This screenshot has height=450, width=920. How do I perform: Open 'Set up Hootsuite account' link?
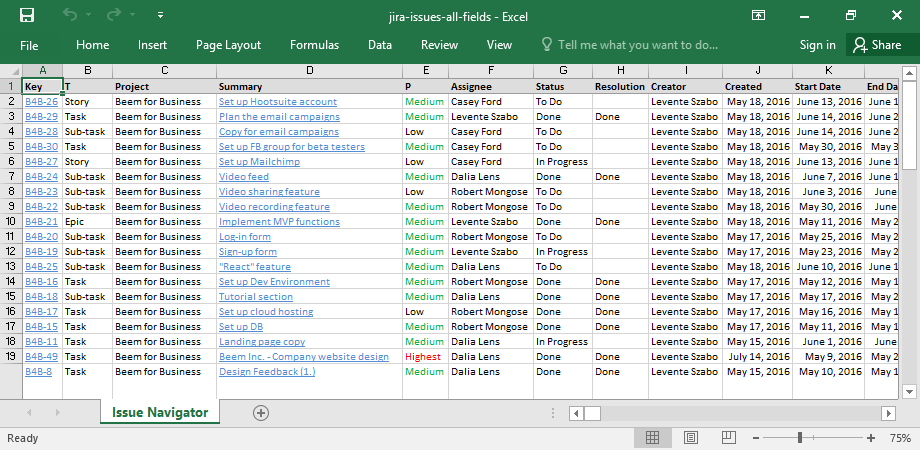coord(278,101)
